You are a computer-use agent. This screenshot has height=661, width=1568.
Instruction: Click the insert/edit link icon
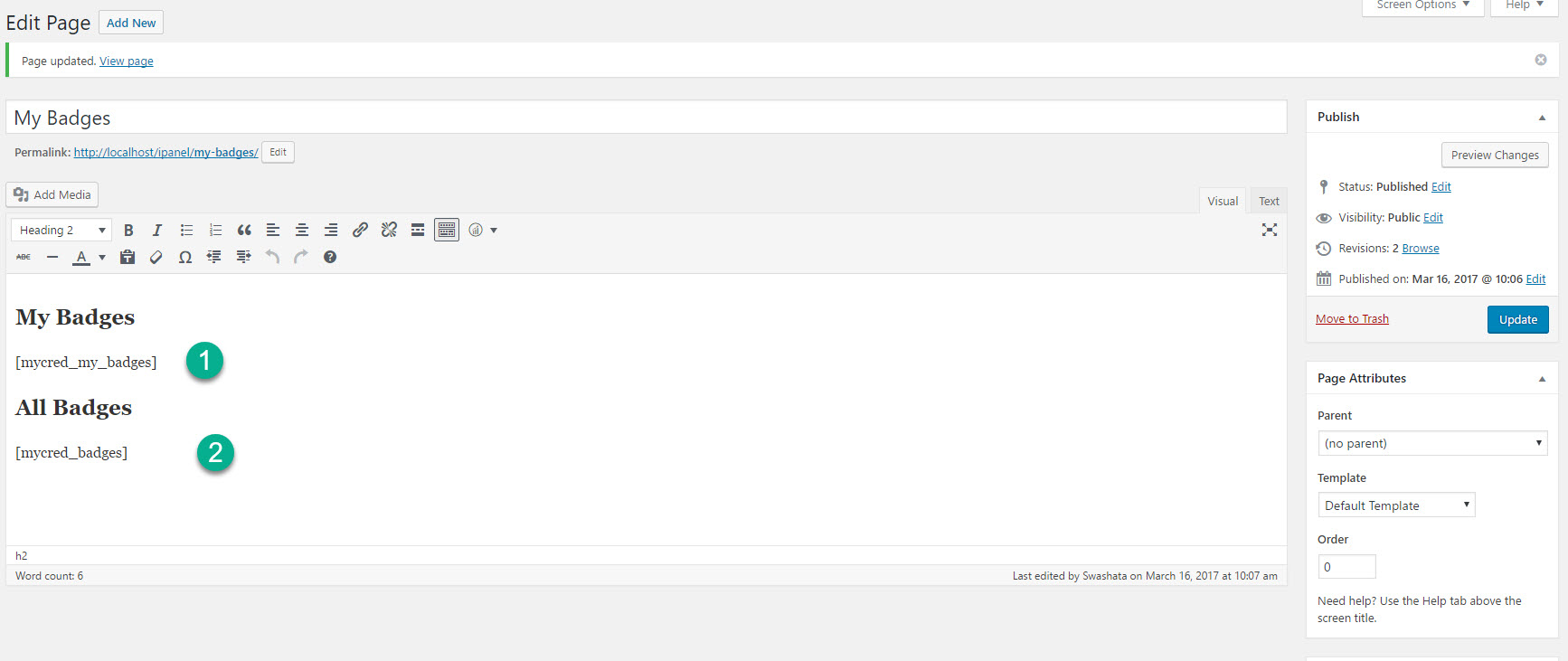coord(360,231)
